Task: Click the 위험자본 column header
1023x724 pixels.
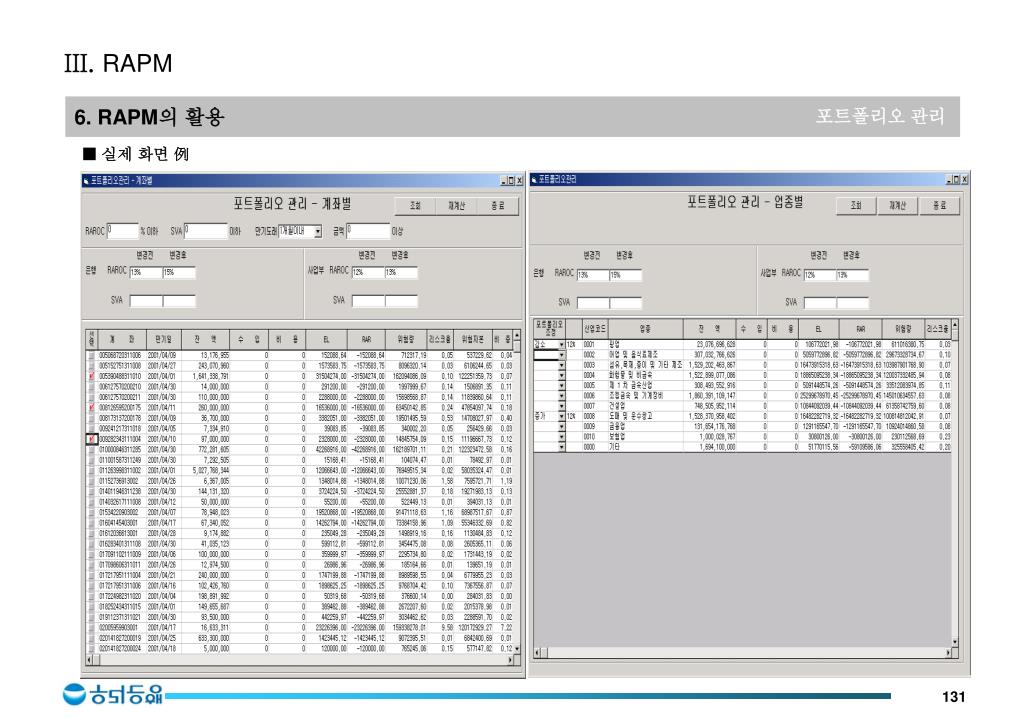Action: pos(472,339)
